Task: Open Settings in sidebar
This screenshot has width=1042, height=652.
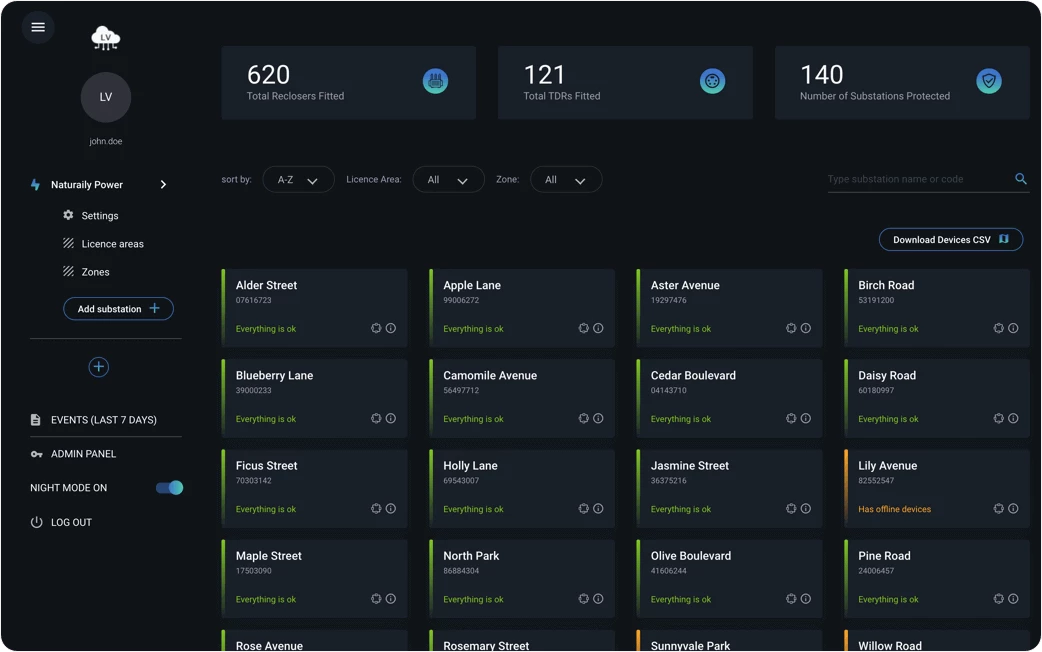Action: click(91, 215)
